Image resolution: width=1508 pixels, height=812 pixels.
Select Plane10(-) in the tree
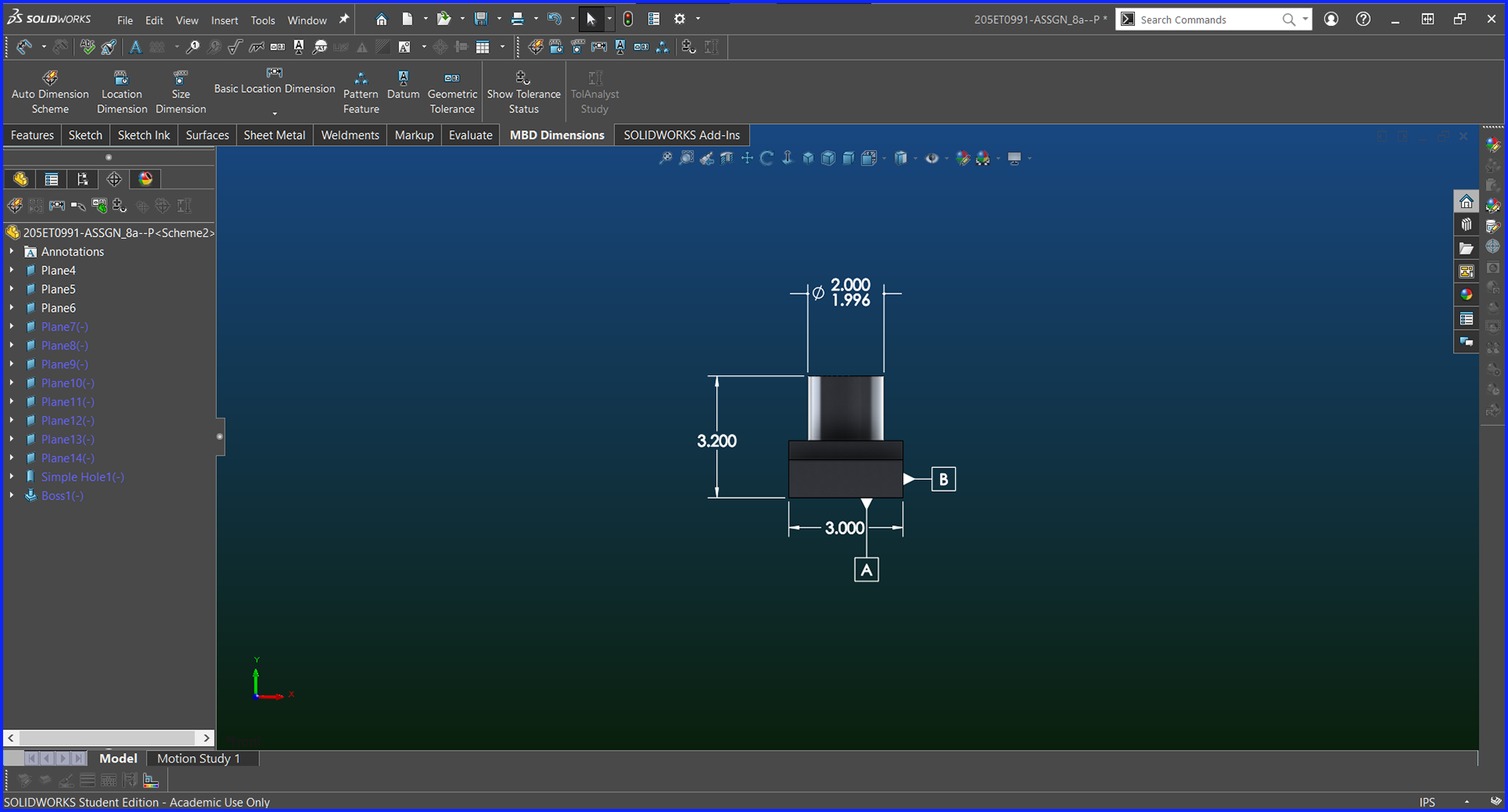pyautogui.click(x=68, y=383)
